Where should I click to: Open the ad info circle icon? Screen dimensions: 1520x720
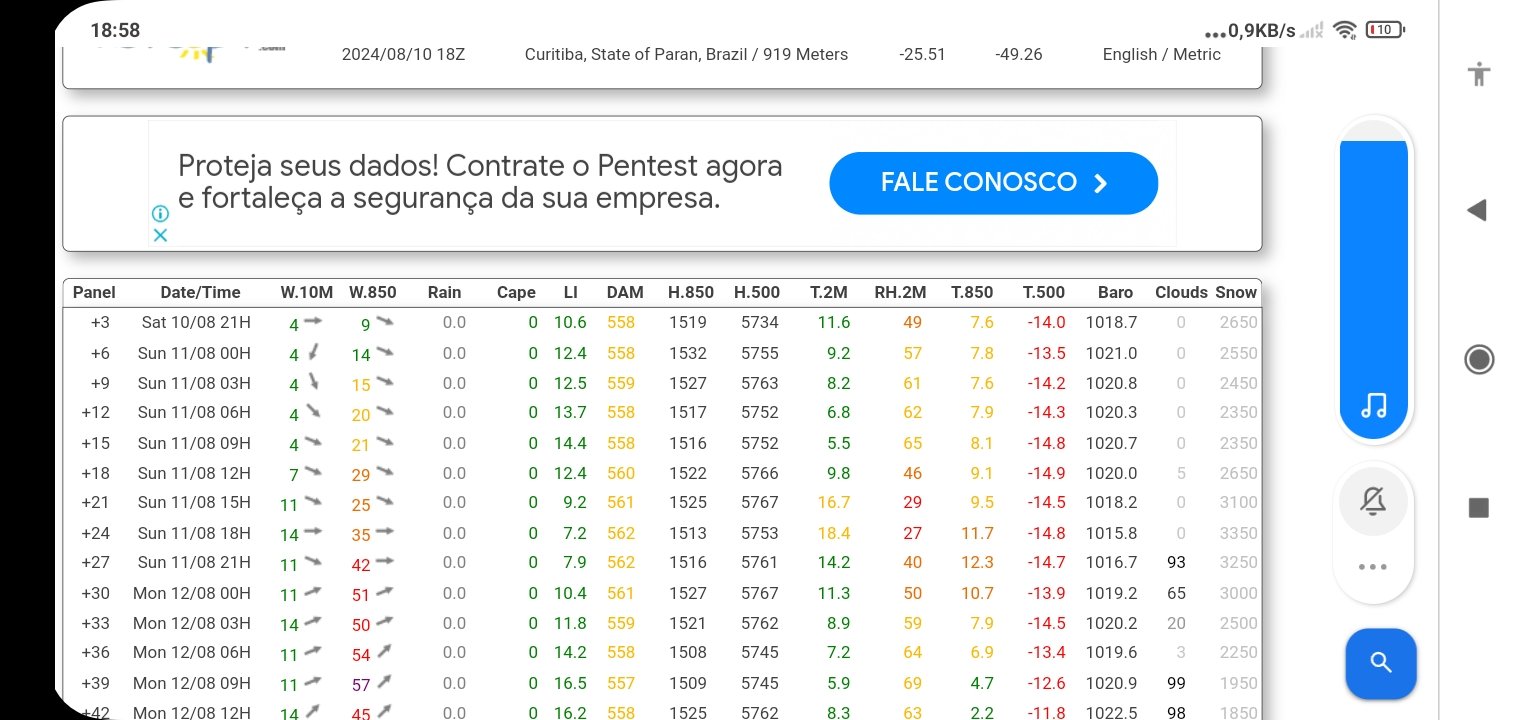click(x=160, y=213)
